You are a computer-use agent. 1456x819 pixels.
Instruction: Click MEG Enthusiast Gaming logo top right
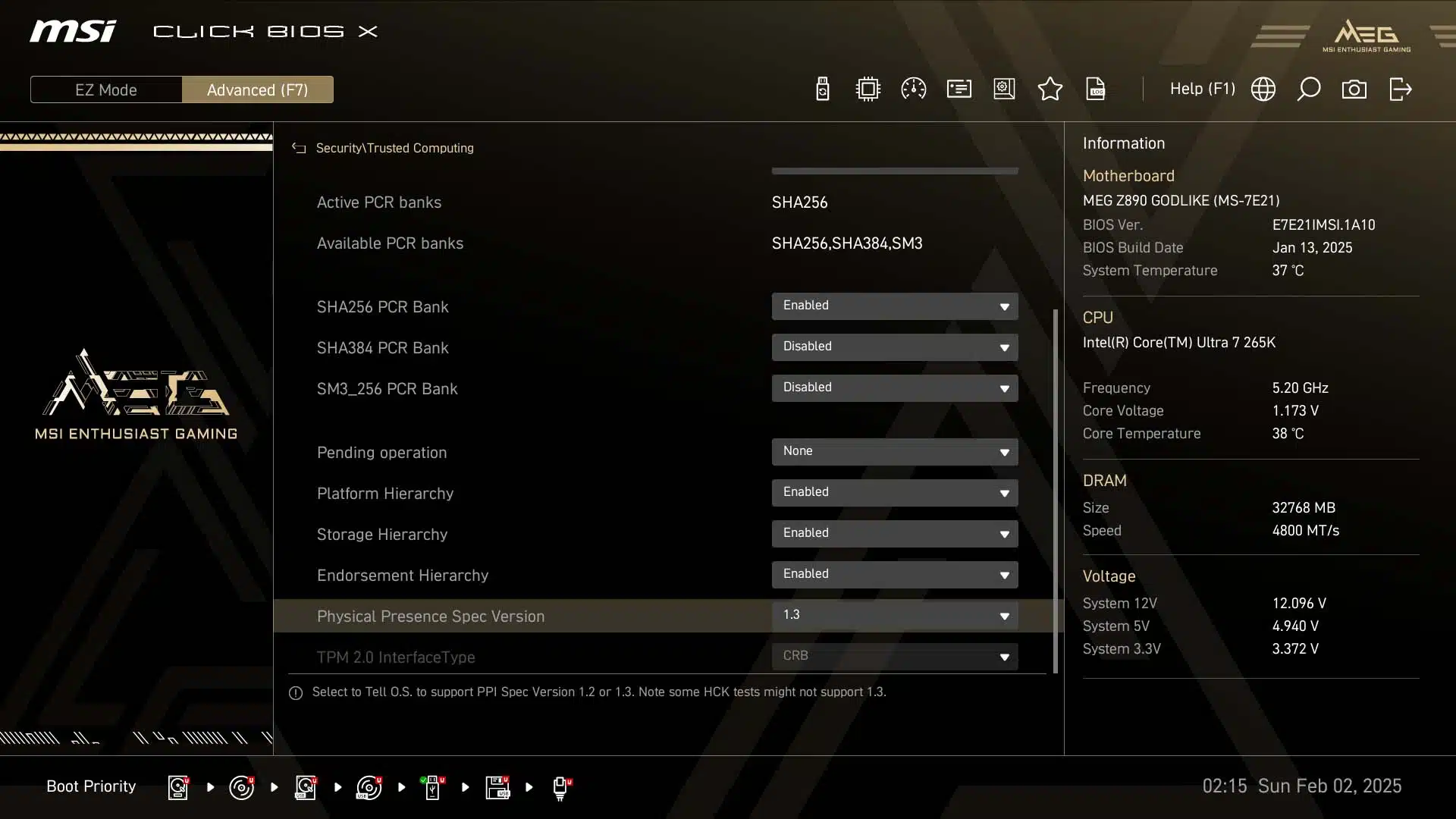tap(1367, 36)
